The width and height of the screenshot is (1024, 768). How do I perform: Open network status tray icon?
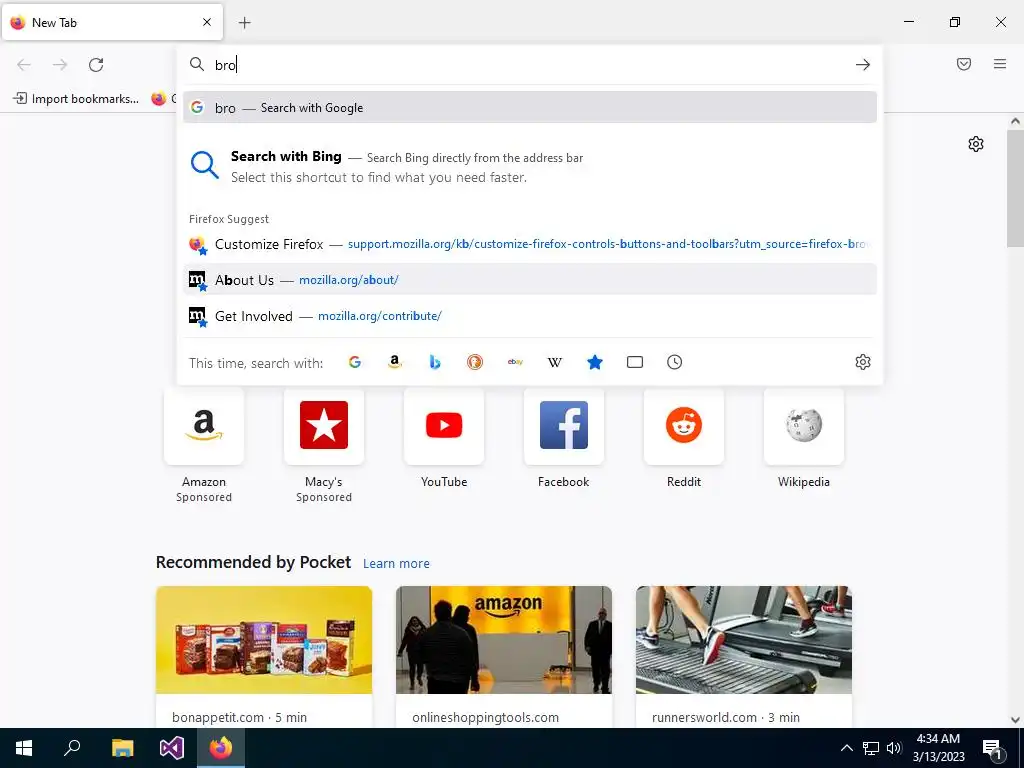871,748
